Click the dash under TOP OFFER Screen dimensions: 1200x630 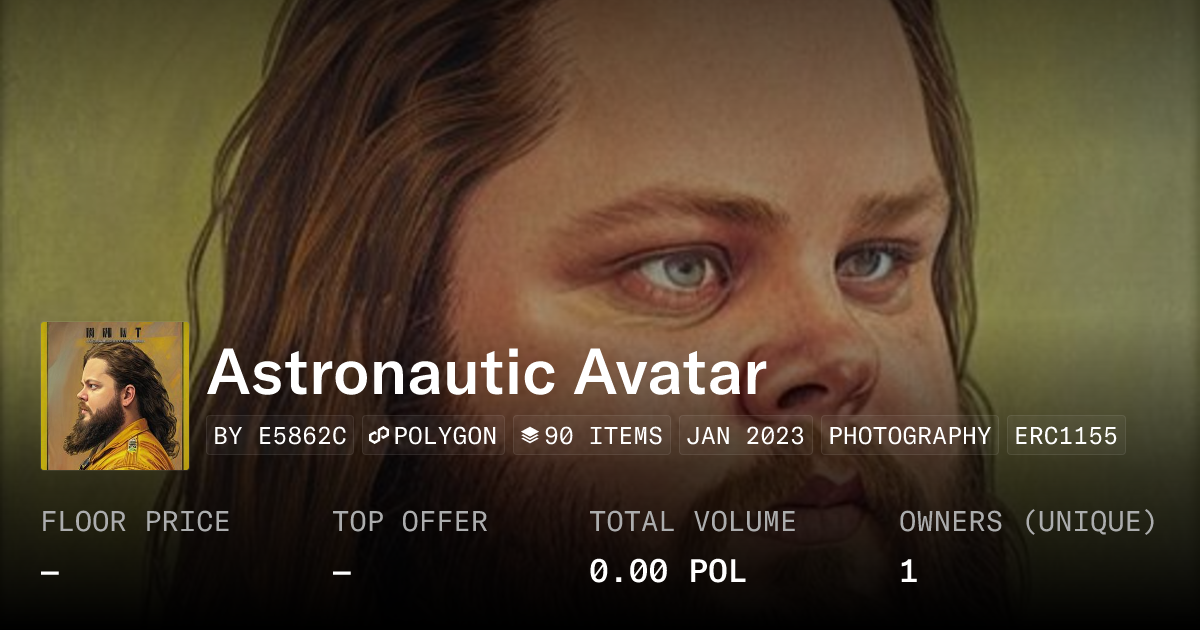[x=342, y=572]
